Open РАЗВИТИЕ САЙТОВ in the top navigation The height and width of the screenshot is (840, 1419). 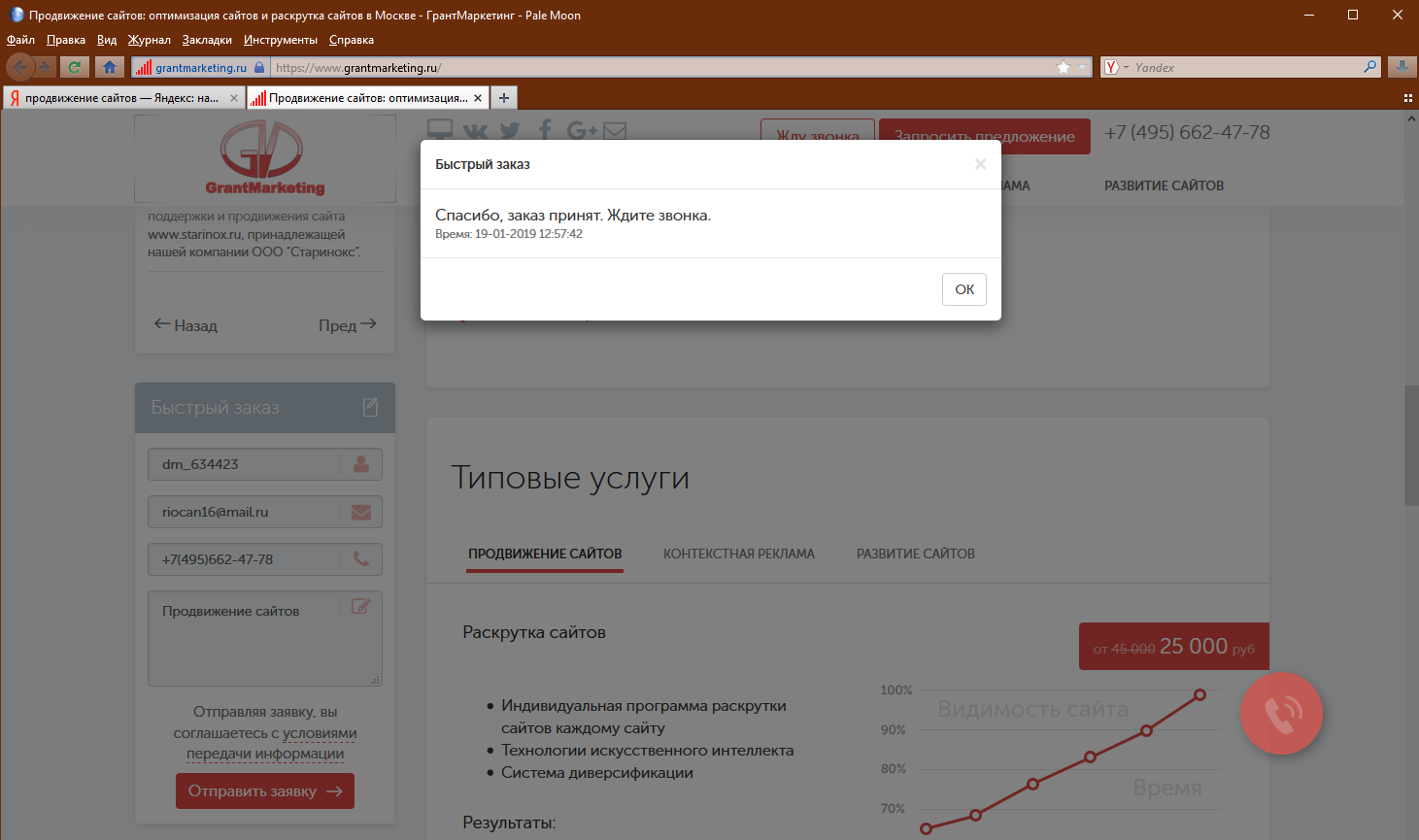point(1164,185)
